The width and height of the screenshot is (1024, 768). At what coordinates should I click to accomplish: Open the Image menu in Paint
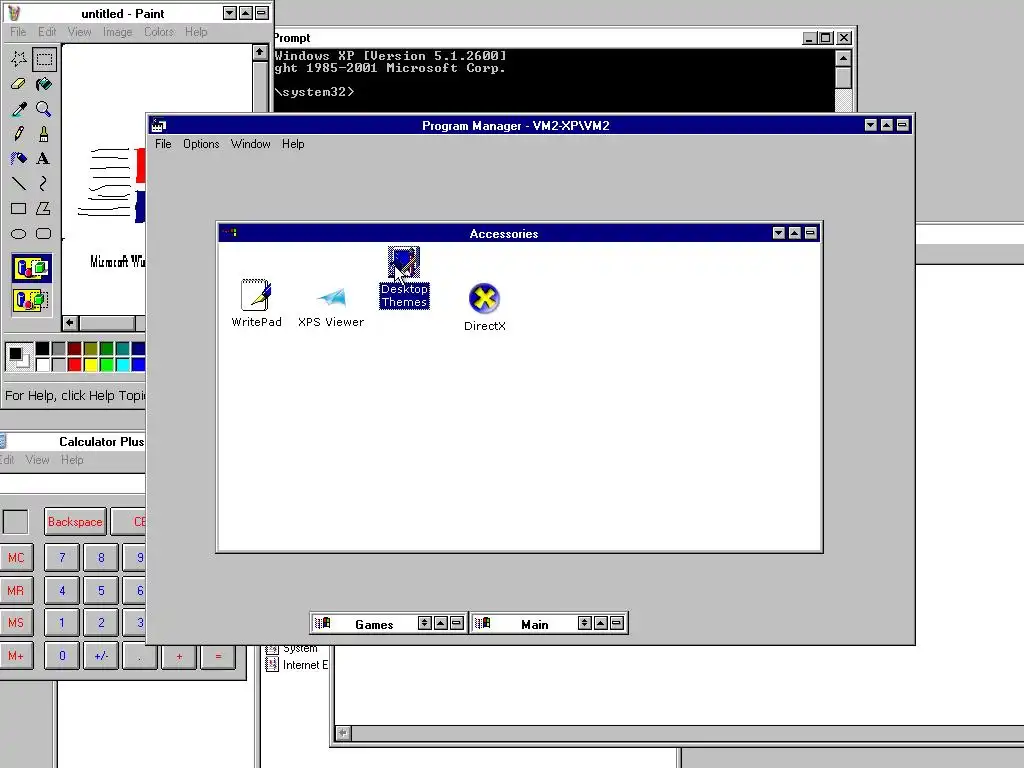click(x=118, y=31)
